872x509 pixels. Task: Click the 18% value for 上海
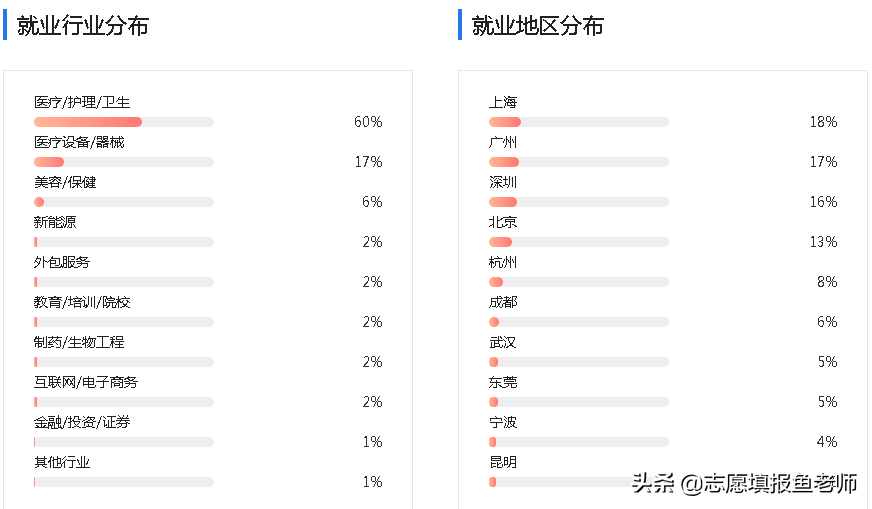coord(823,122)
